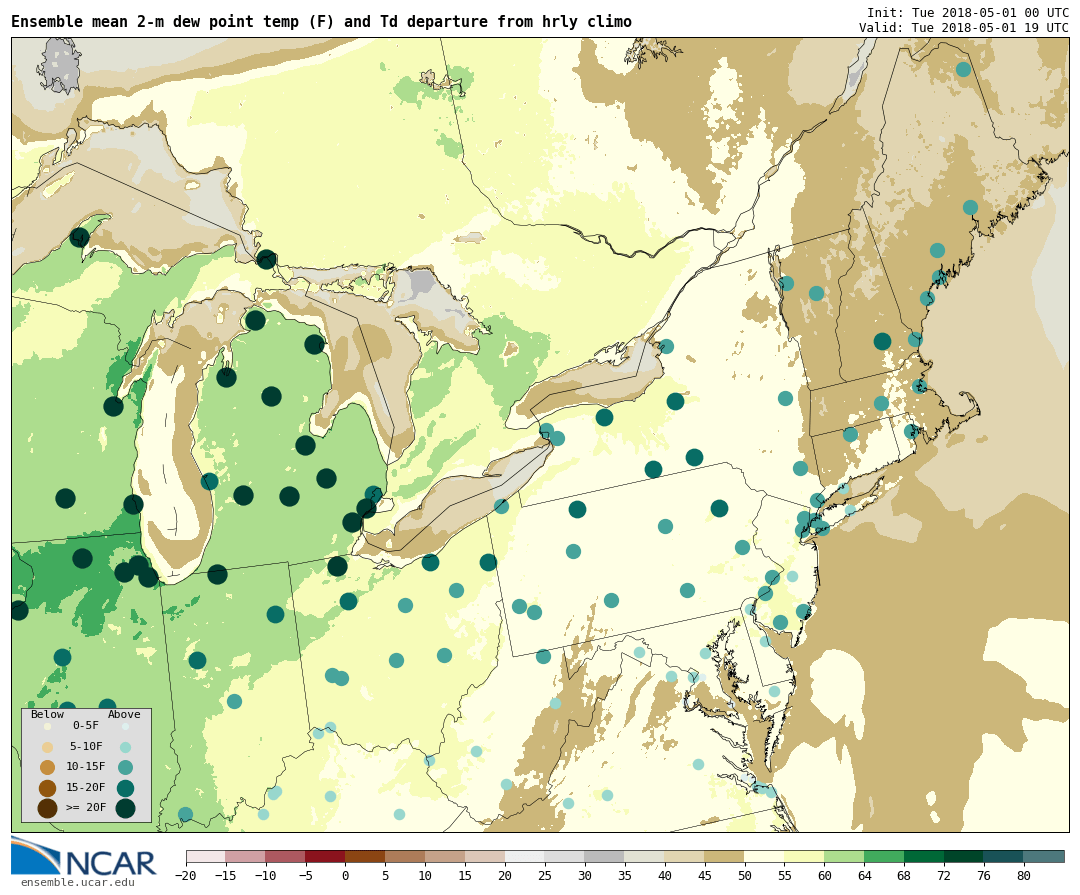
Task: Pick the colorbar swatch between -15 and -10
Action: (x=245, y=856)
